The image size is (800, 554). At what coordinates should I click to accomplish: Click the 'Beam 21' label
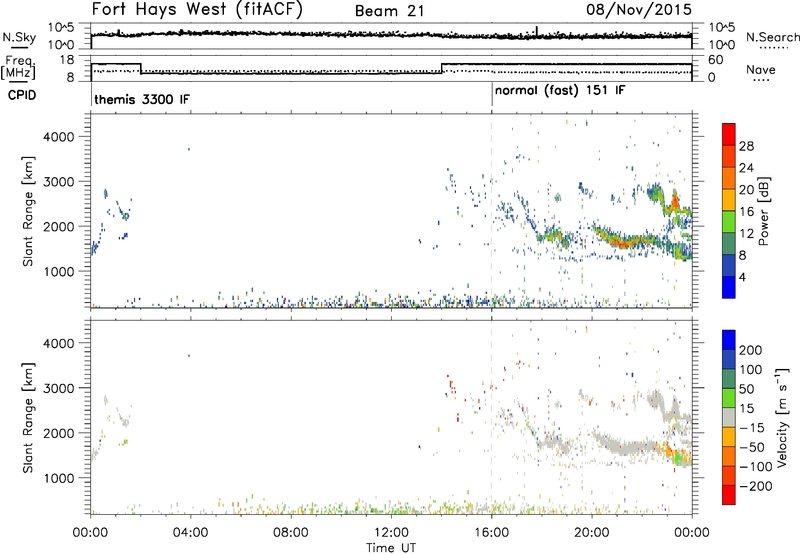pyautogui.click(x=390, y=11)
